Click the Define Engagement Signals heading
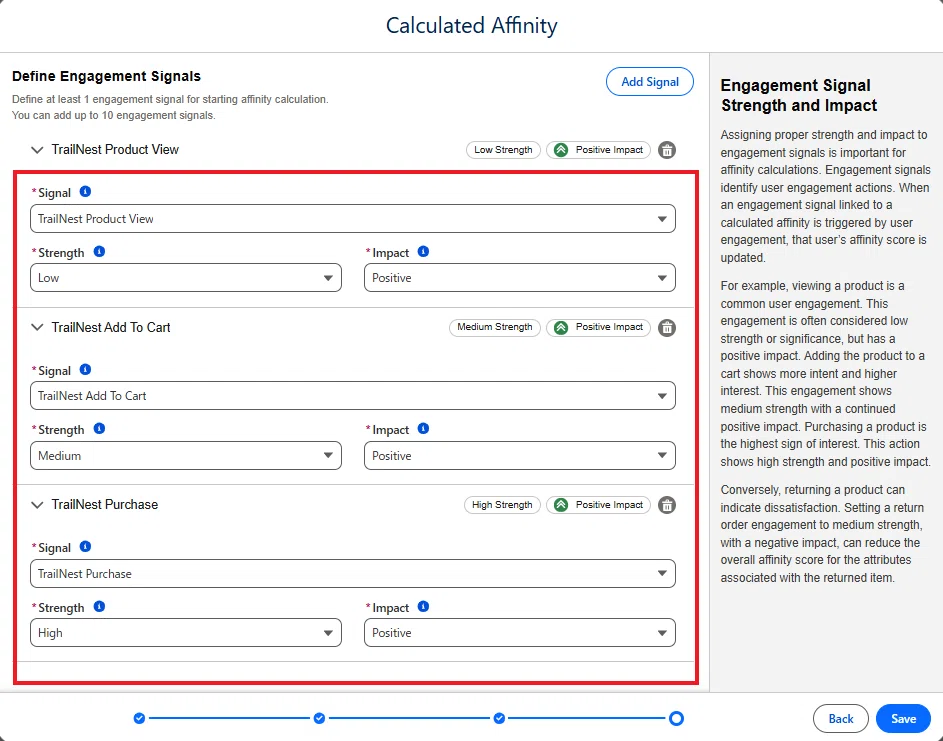This screenshot has height=741, width=943. [x=106, y=76]
